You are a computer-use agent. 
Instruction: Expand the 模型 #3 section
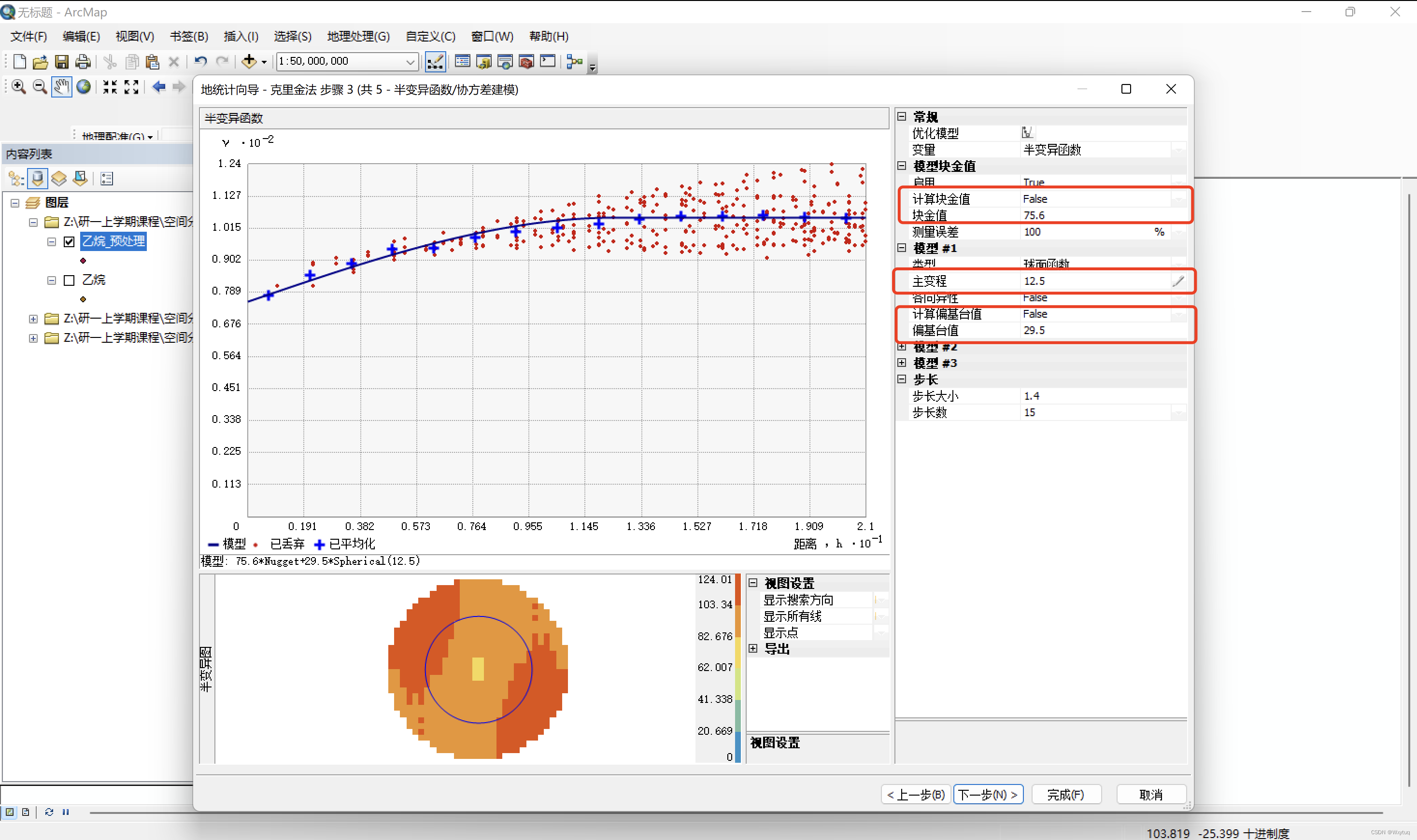click(902, 363)
